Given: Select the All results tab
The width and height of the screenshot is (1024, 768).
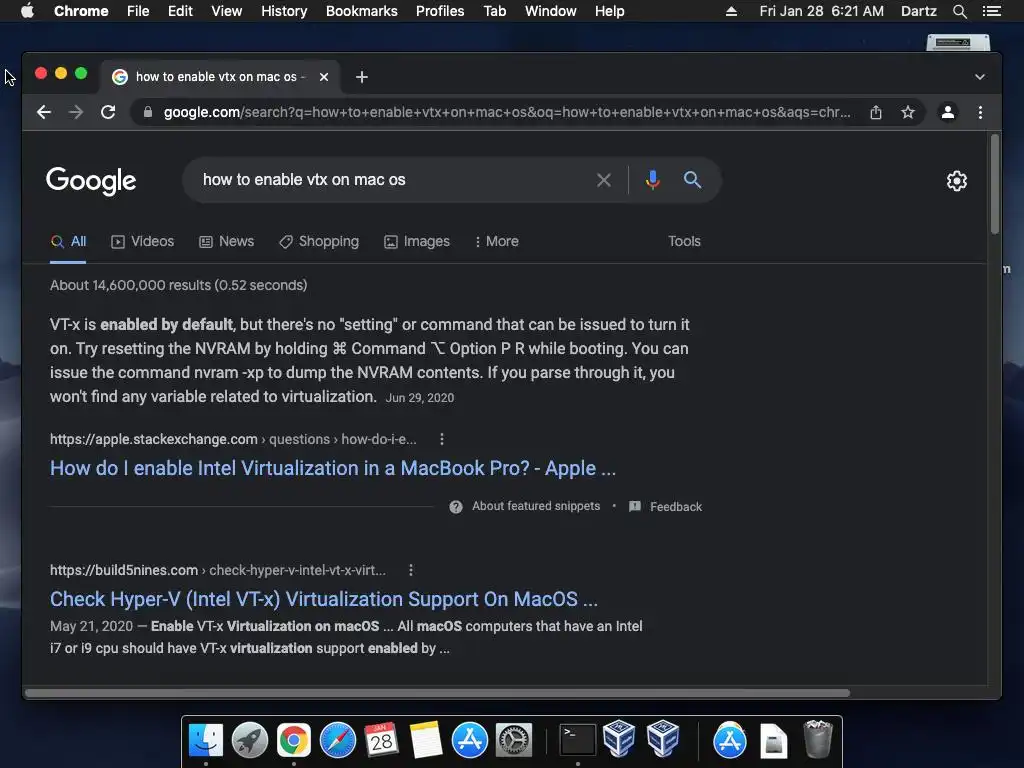Looking at the screenshot, I should (x=69, y=242).
